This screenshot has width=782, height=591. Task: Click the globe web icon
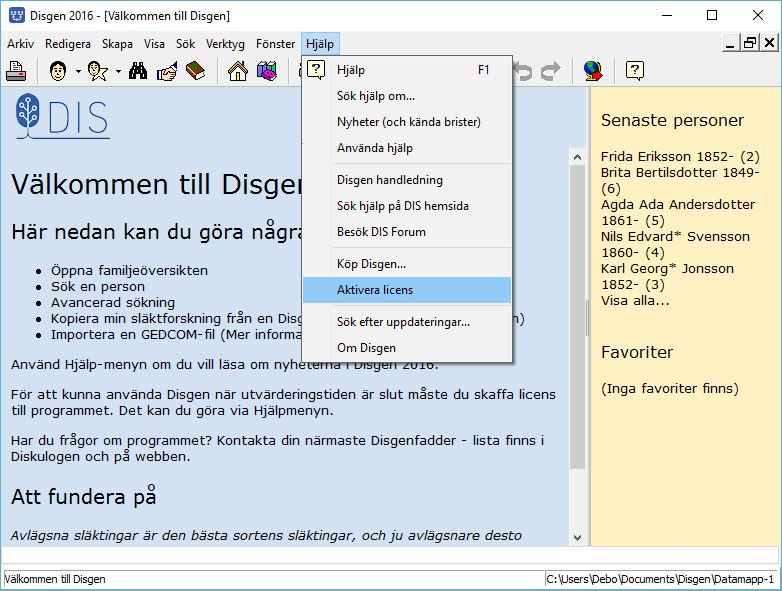593,71
